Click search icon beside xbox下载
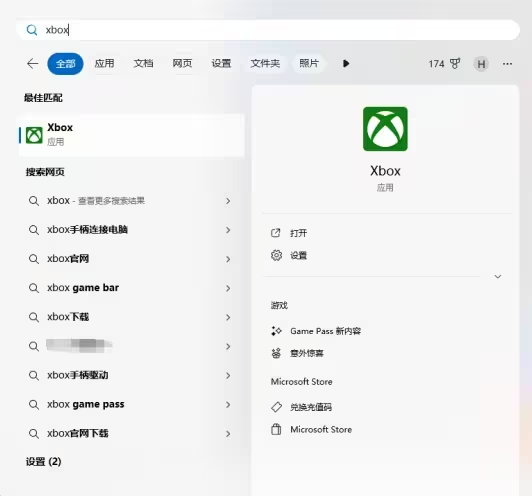This screenshot has height=496, width=532. tap(34, 318)
